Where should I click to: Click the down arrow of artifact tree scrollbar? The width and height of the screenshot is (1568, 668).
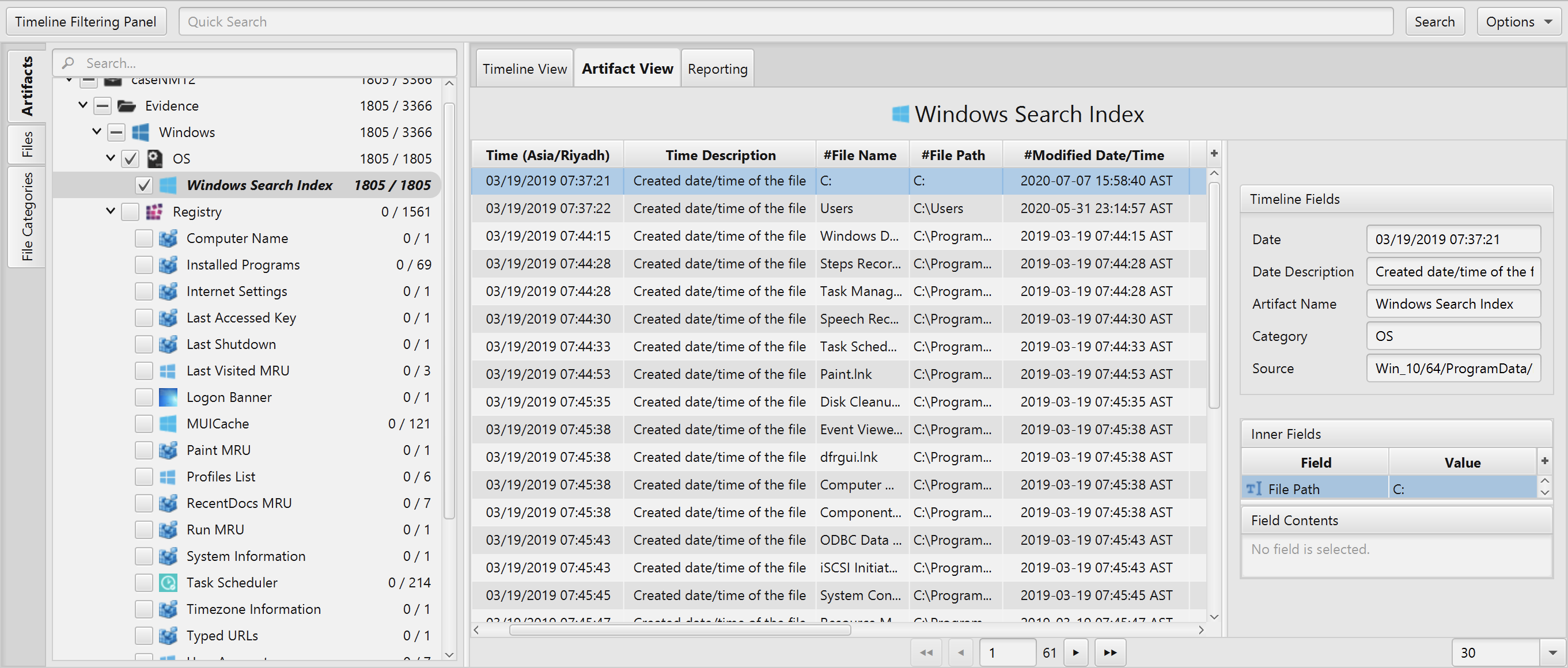pos(449,655)
